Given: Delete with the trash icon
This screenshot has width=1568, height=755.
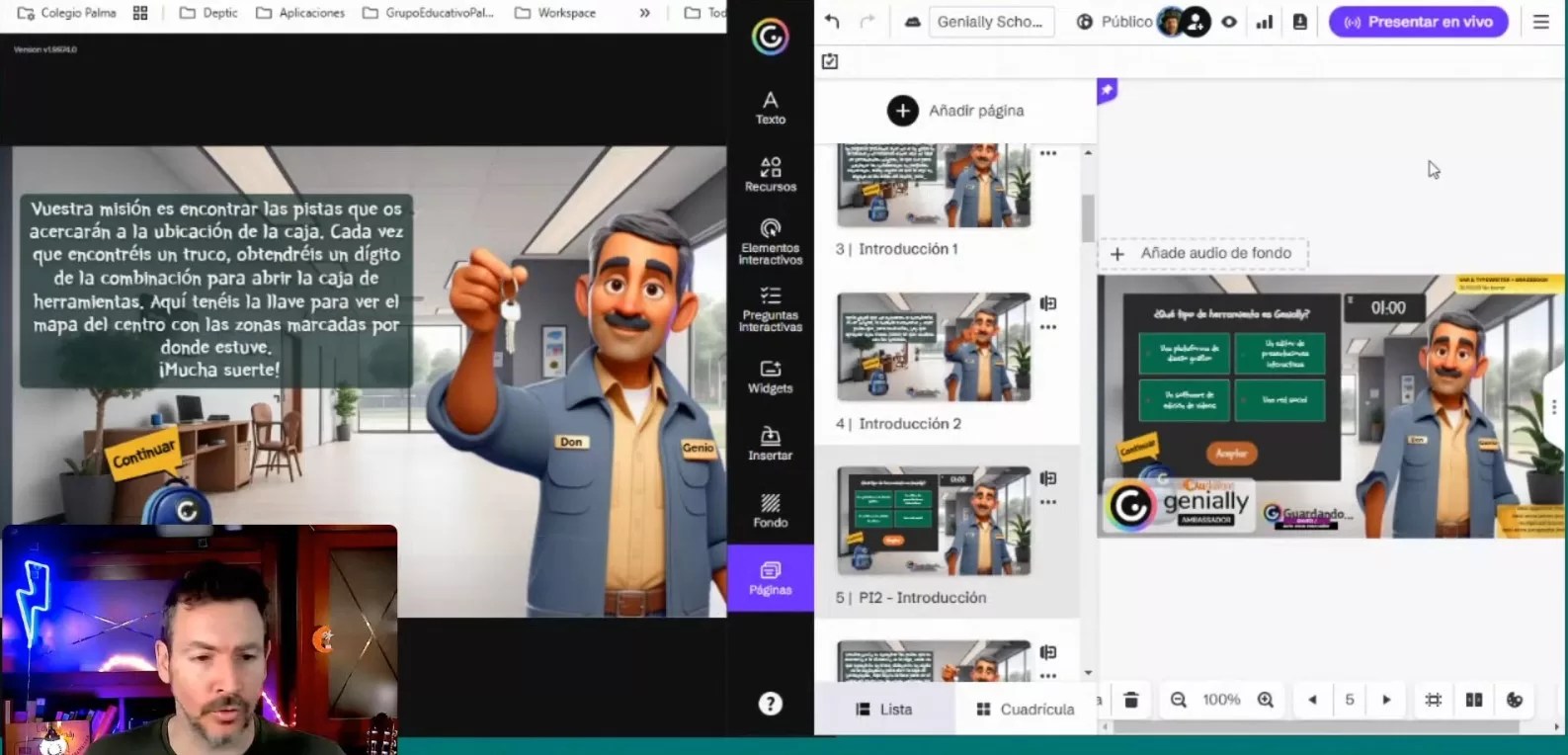Looking at the screenshot, I should click(x=1131, y=700).
